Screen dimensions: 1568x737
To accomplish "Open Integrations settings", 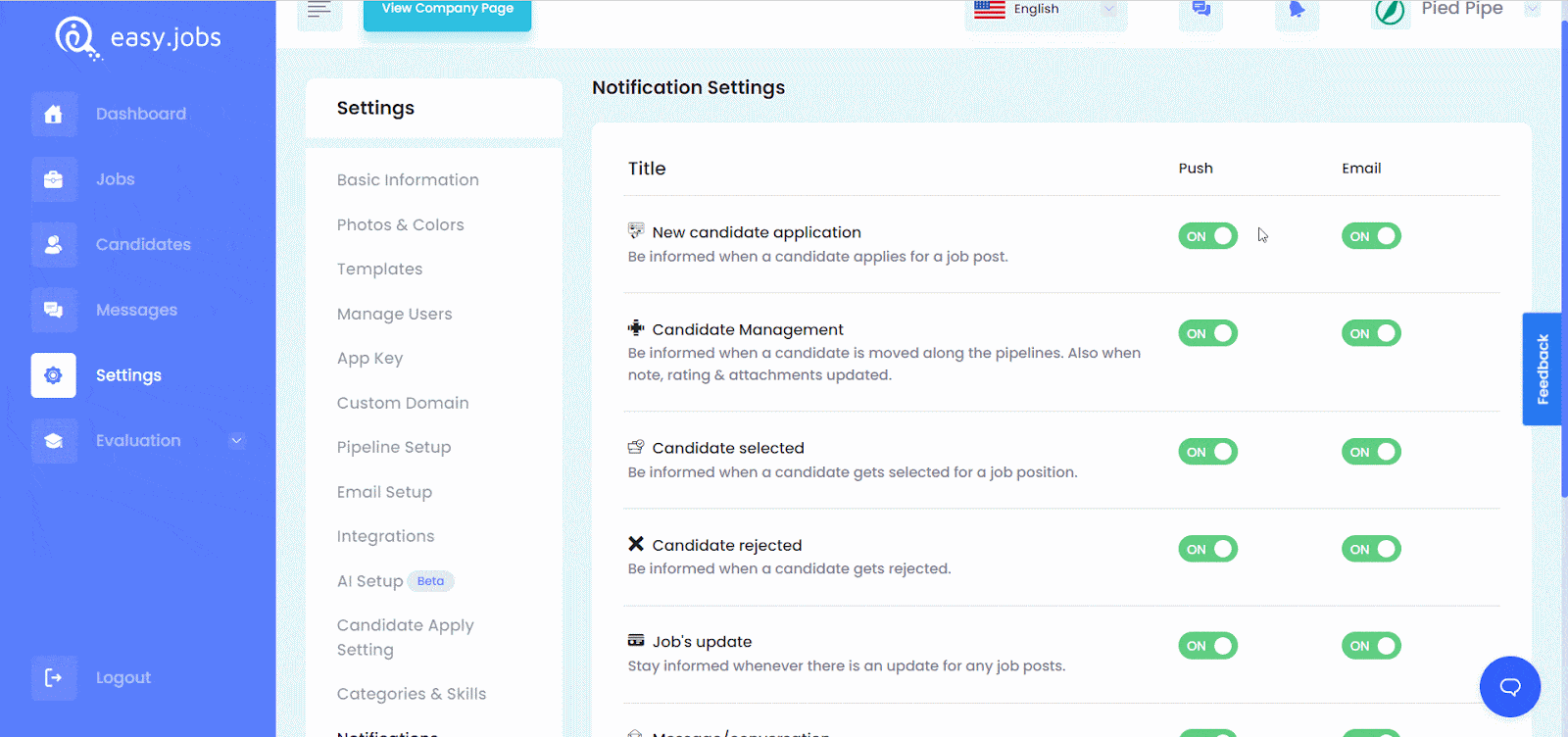I will click(385, 536).
